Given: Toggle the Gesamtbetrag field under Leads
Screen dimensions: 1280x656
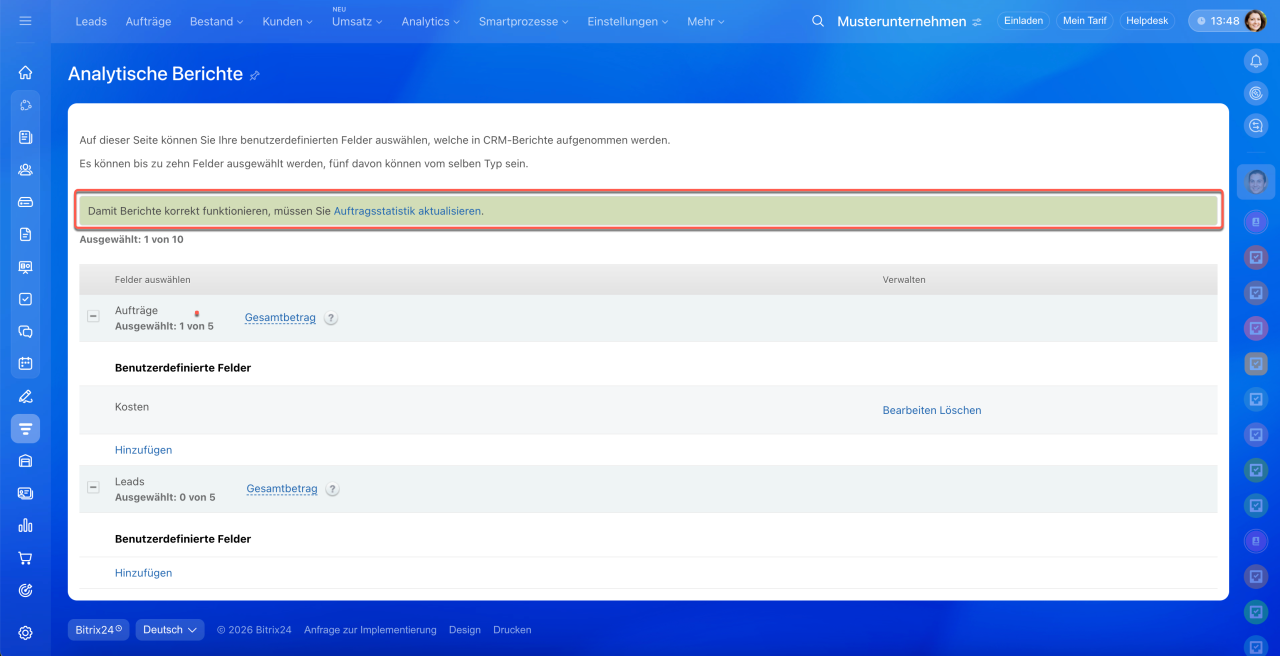Looking at the screenshot, I should tap(281, 489).
